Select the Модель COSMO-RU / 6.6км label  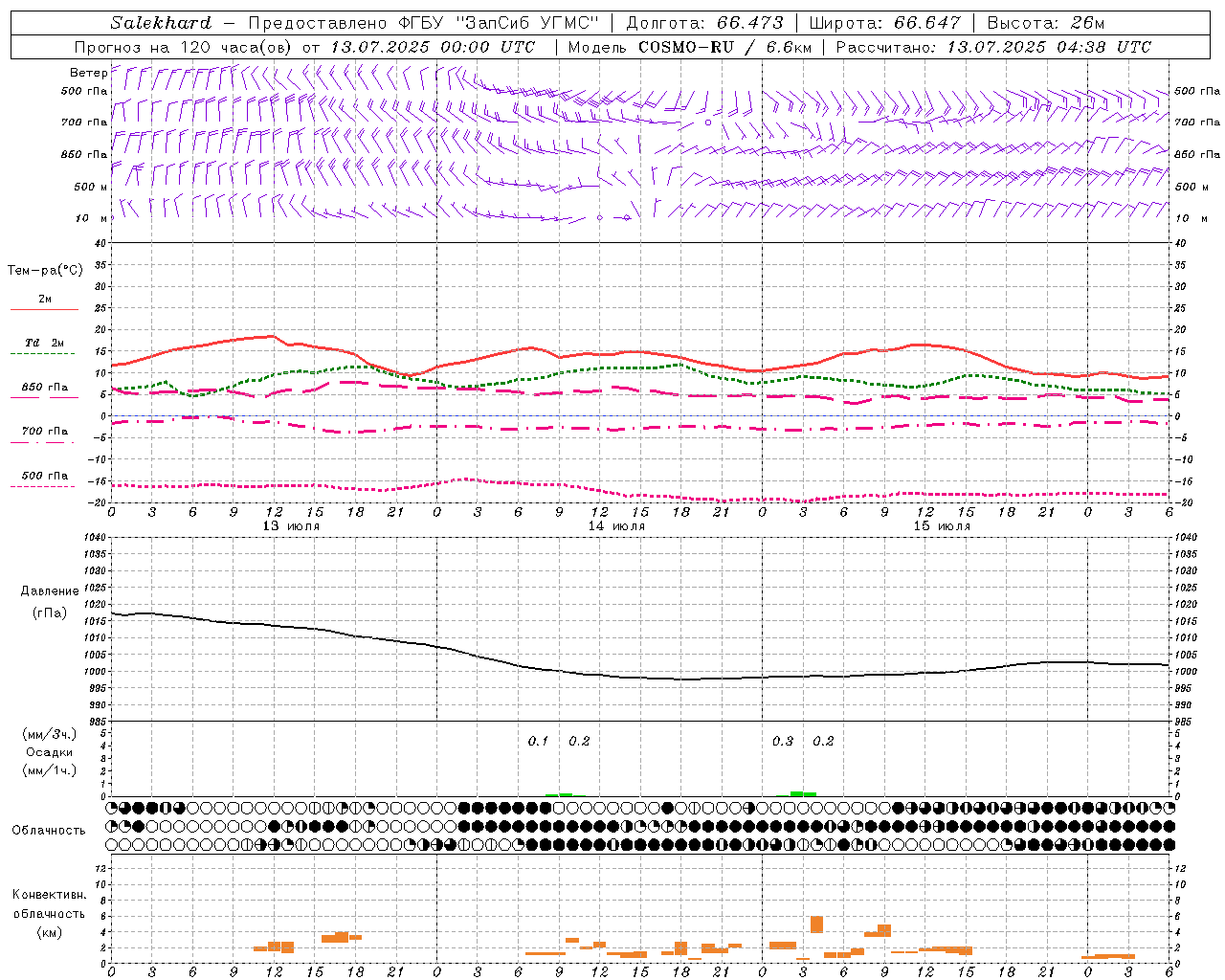[x=689, y=47]
